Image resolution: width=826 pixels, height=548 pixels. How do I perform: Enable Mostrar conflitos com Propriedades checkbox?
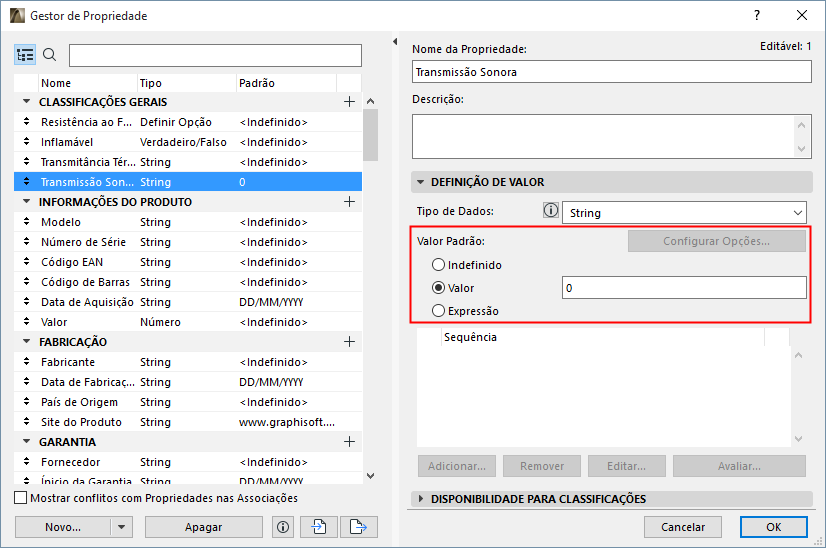tap(21, 498)
